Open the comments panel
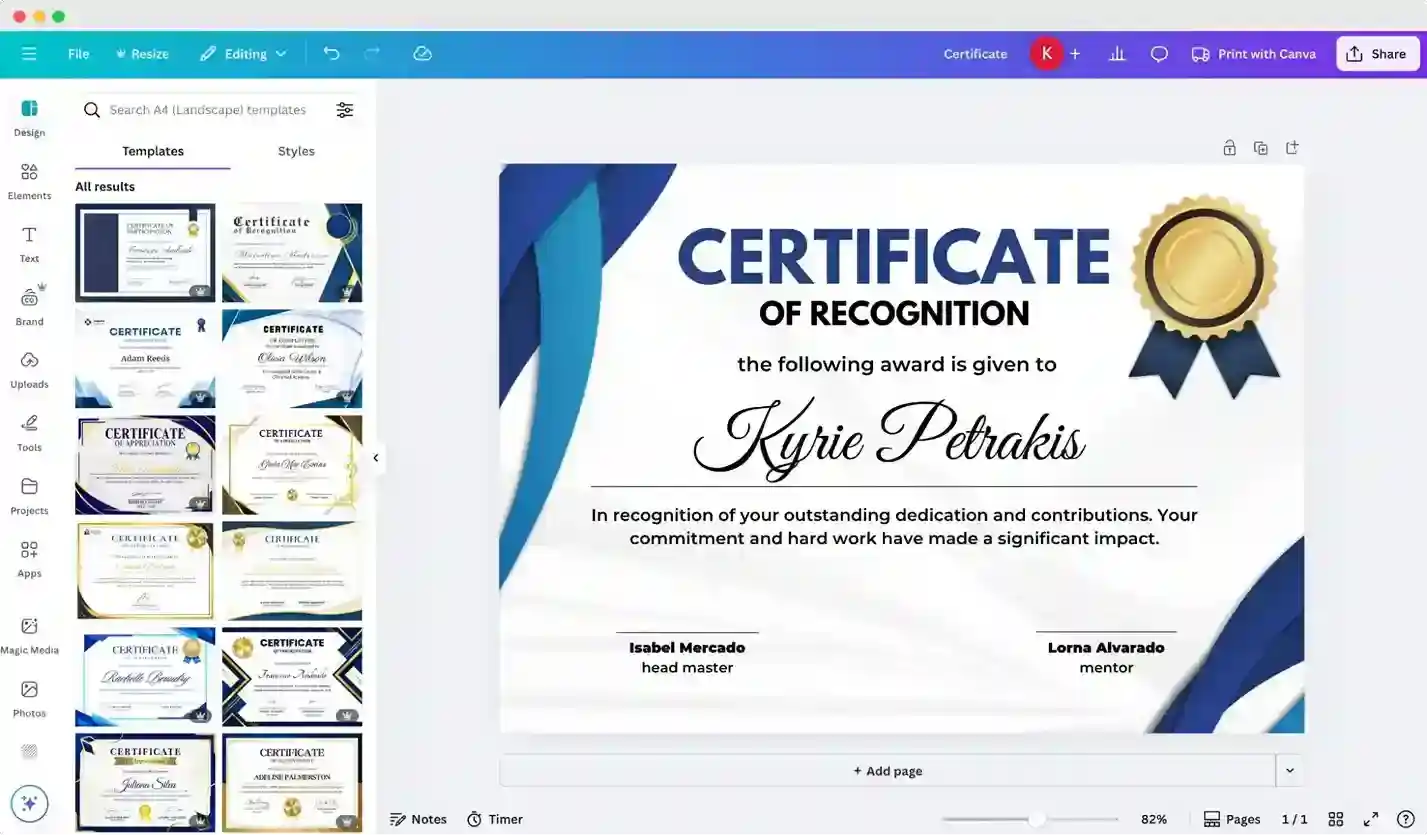Image resolution: width=1427 pixels, height=835 pixels. [x=1158, y=53]
